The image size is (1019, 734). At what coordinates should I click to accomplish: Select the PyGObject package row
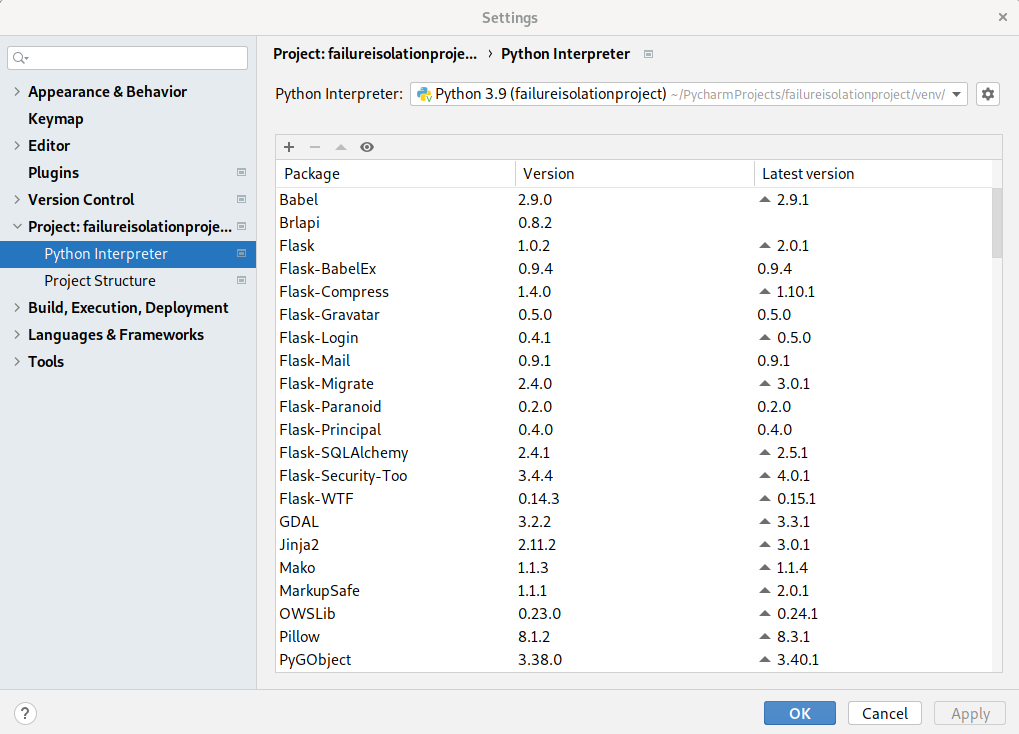pyautogui.click(x=634, y=660)
